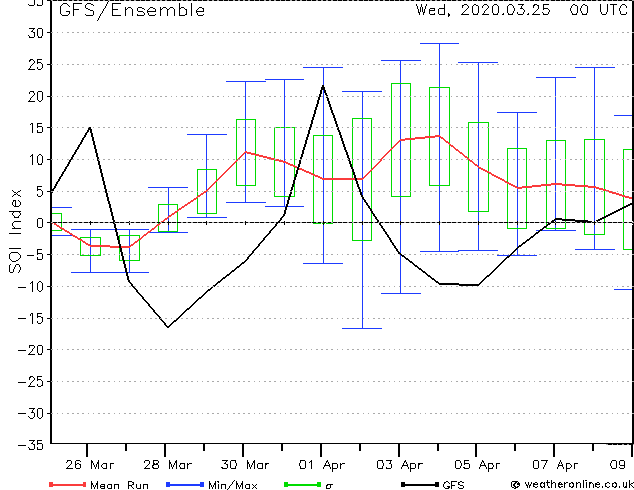This screenshot has height=490, width=634.
Task: Click the -20 value on y-axis
Action: click(x=31, y=350)
